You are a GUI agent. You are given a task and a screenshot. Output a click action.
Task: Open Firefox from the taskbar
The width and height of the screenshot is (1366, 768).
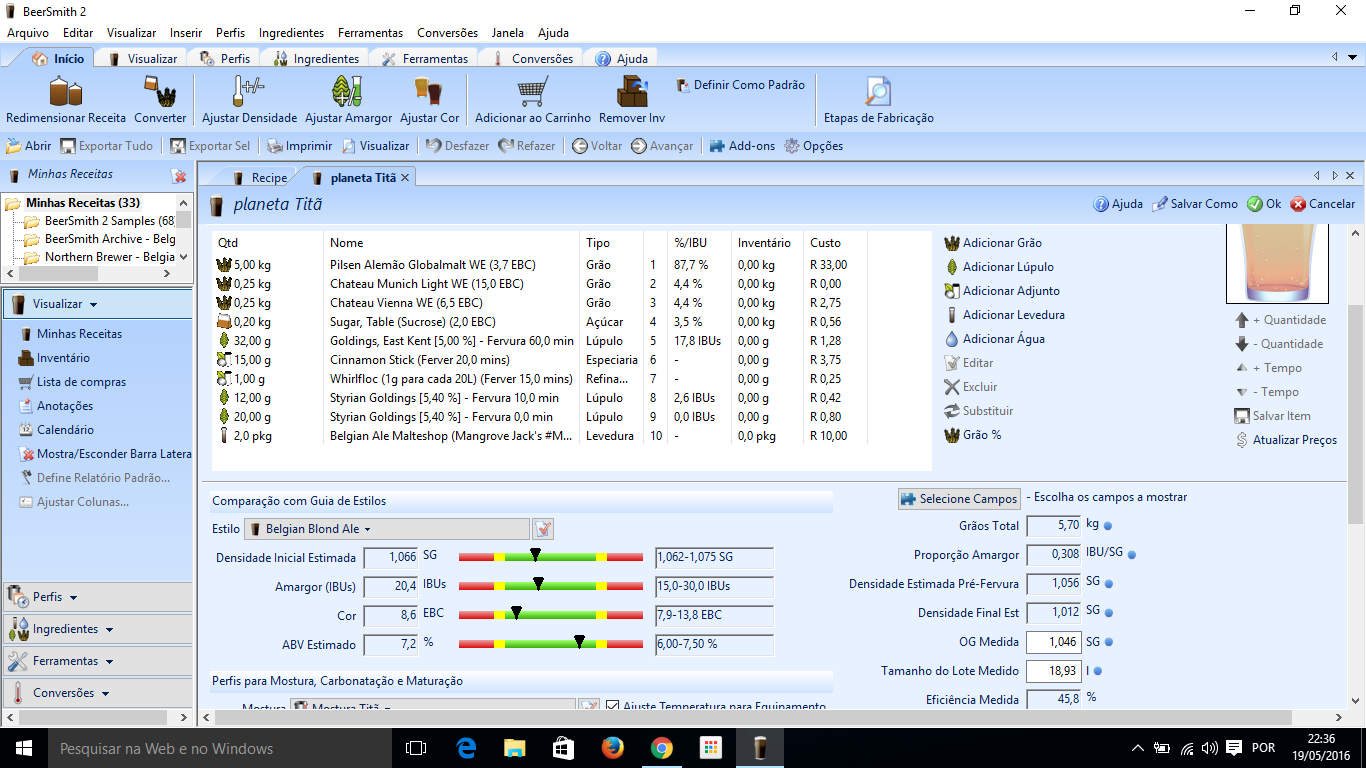click(x=612, y=748)
